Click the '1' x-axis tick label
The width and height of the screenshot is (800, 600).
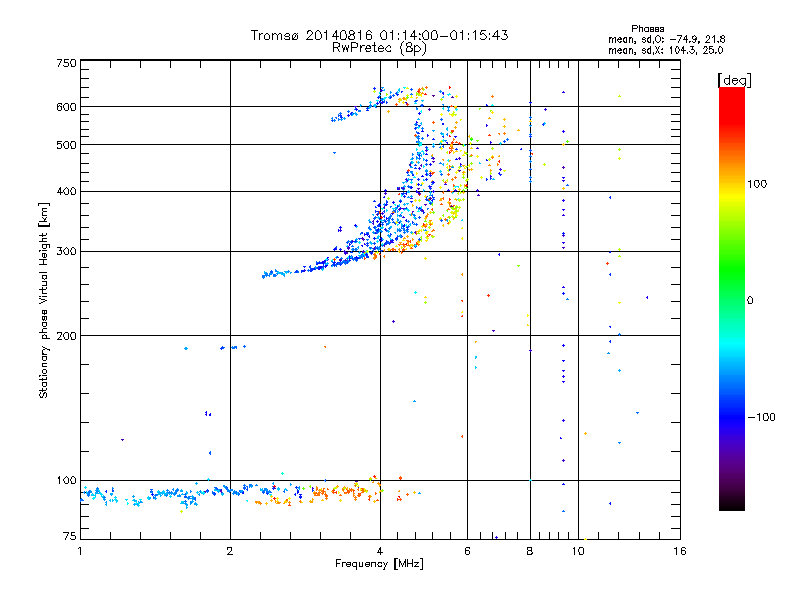coord(80,551)
